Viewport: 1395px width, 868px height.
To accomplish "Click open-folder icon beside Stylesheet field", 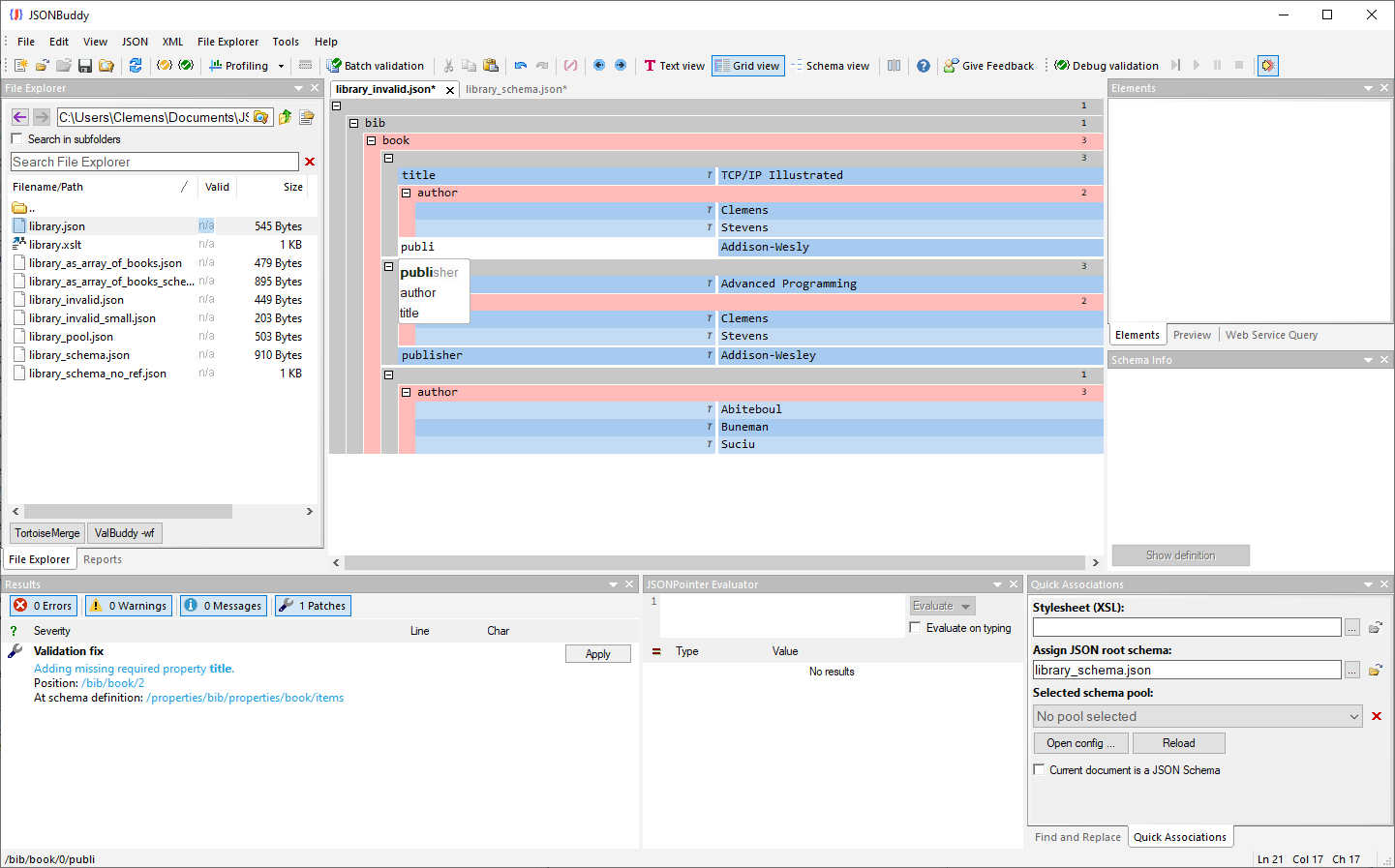I will click(1375, 627).
